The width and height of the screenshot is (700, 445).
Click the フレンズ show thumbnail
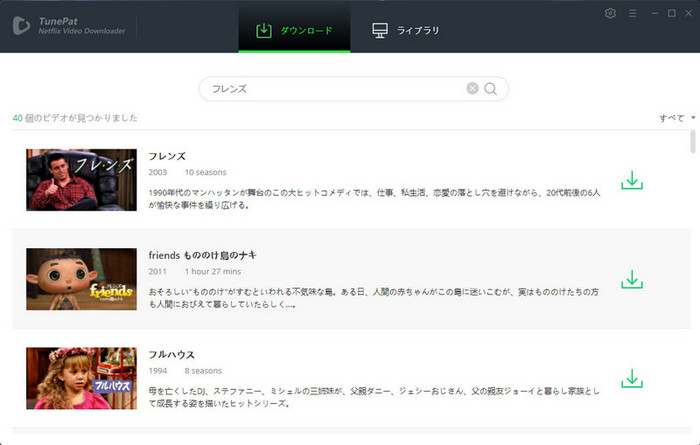81,180
